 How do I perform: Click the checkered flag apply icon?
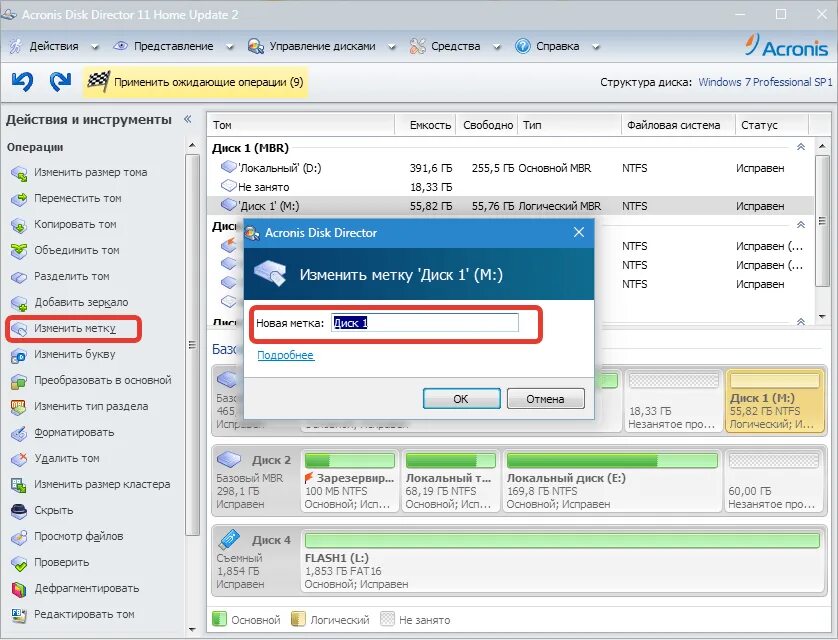point(98,82)
